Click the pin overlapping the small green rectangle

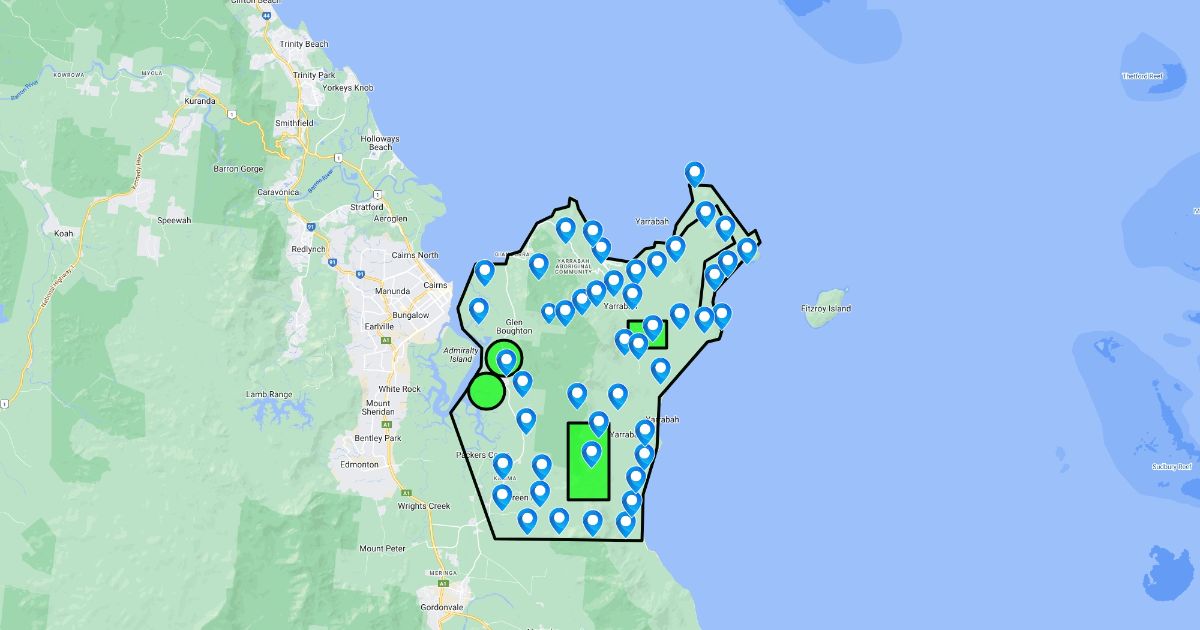tap(652, 329)
